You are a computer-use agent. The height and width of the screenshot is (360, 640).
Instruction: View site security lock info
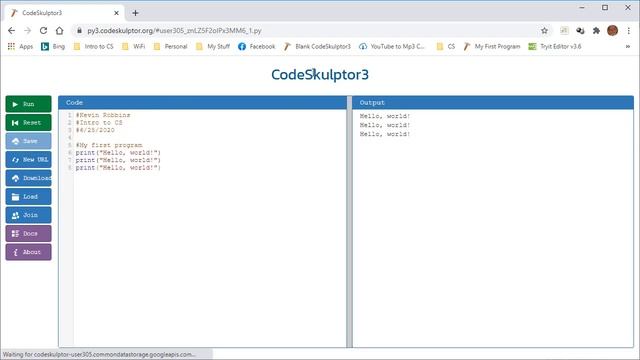coord(80,31)
